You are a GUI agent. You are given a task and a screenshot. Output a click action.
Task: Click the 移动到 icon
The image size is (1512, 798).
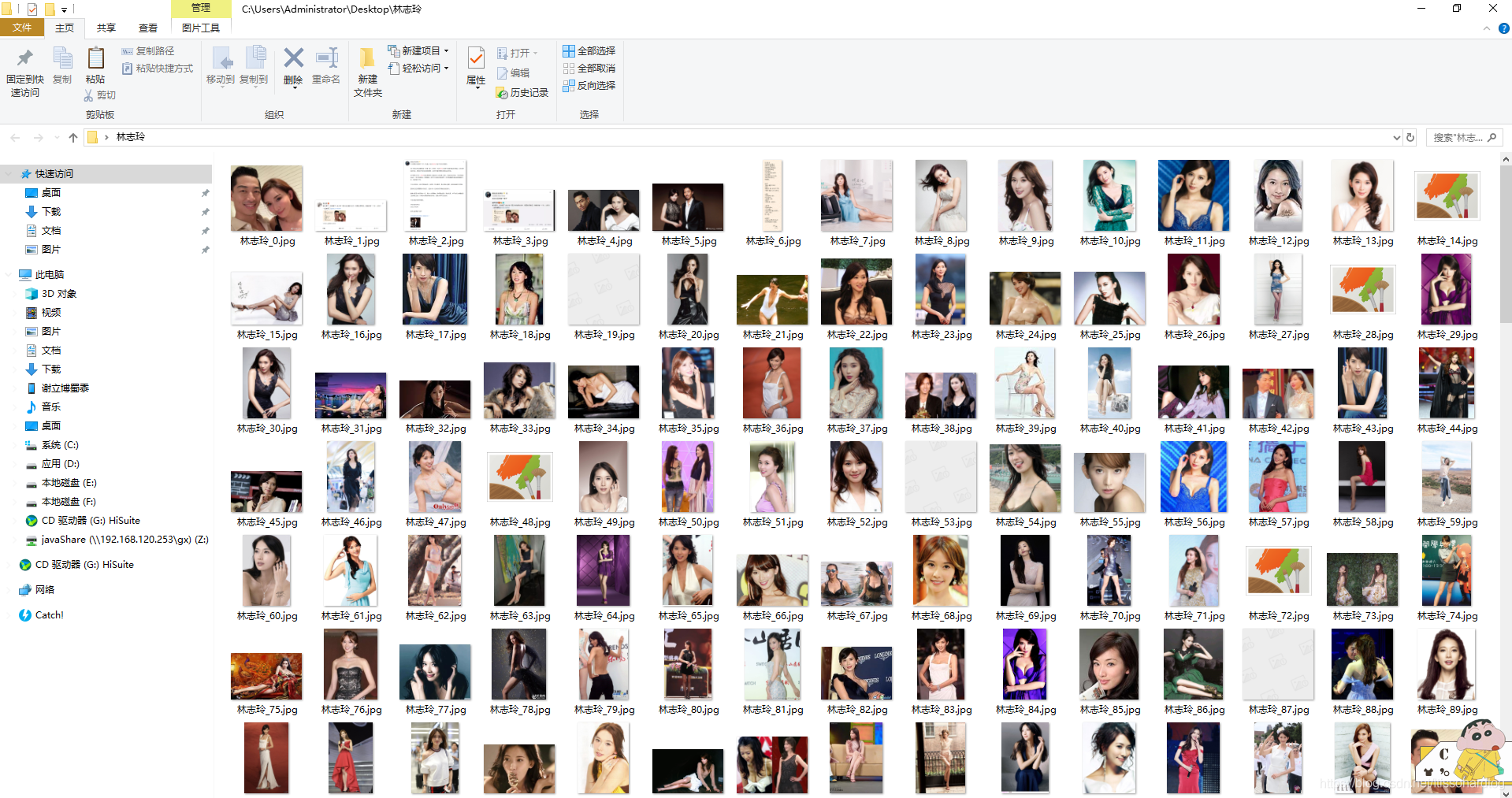coord(221,58)
